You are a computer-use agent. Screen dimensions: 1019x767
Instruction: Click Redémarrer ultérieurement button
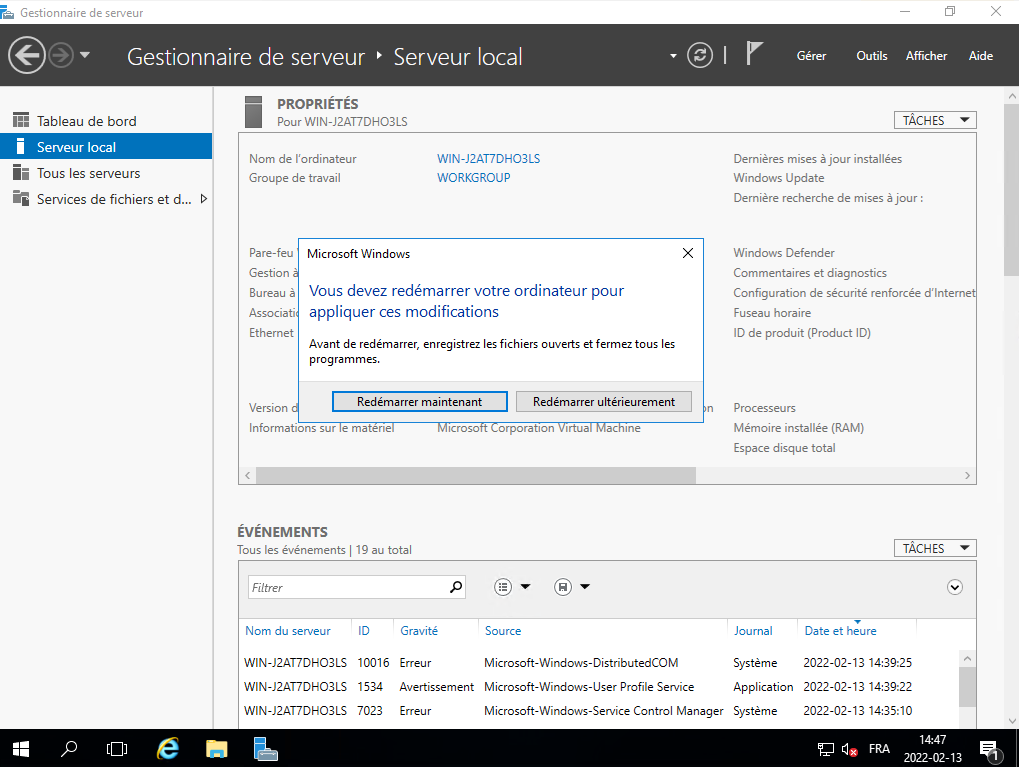pyautogui.click(x=604, y=401)
